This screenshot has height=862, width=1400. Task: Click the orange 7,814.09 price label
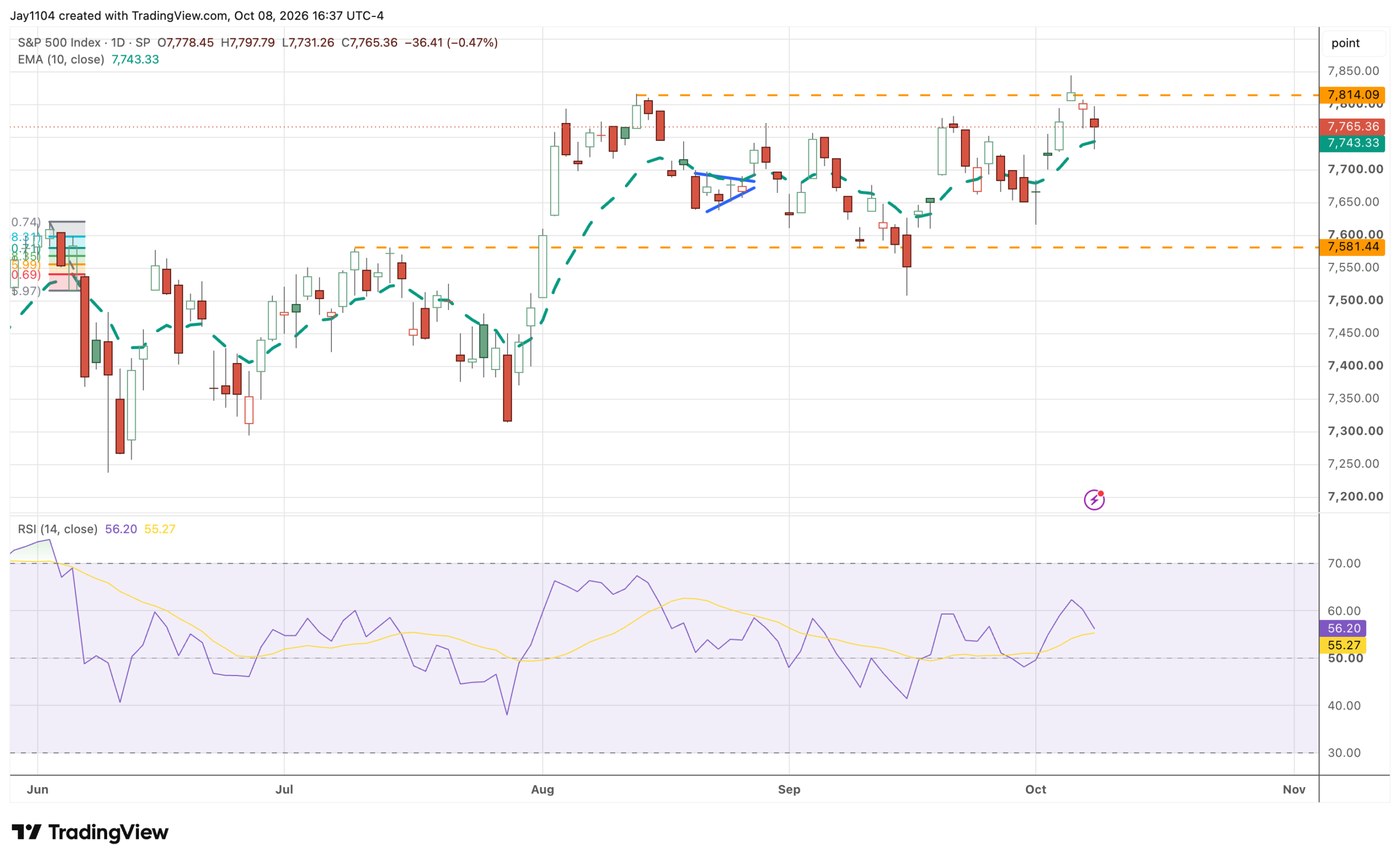pos(1352,95)
